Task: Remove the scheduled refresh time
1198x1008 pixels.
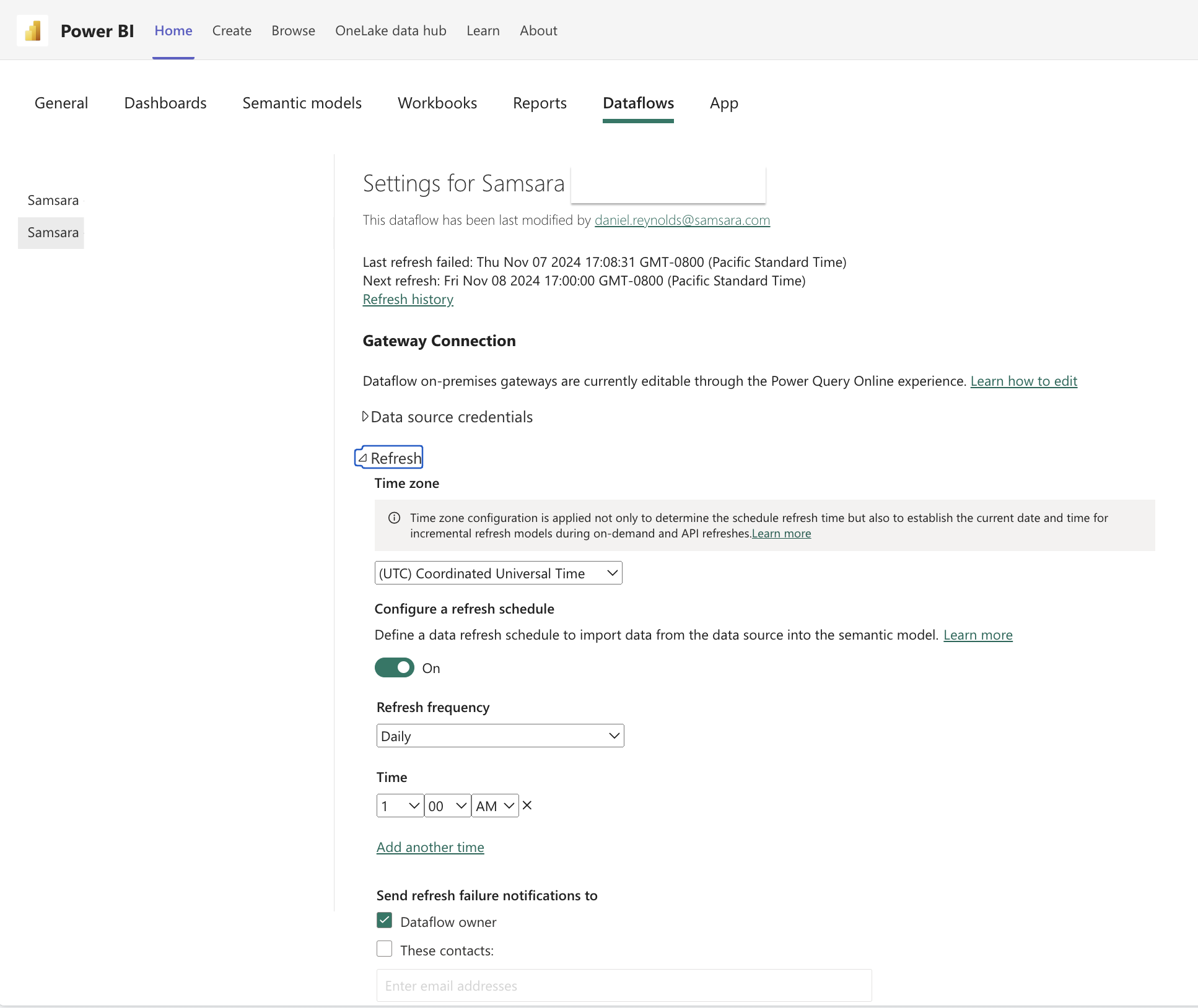Action: (528, 805)
